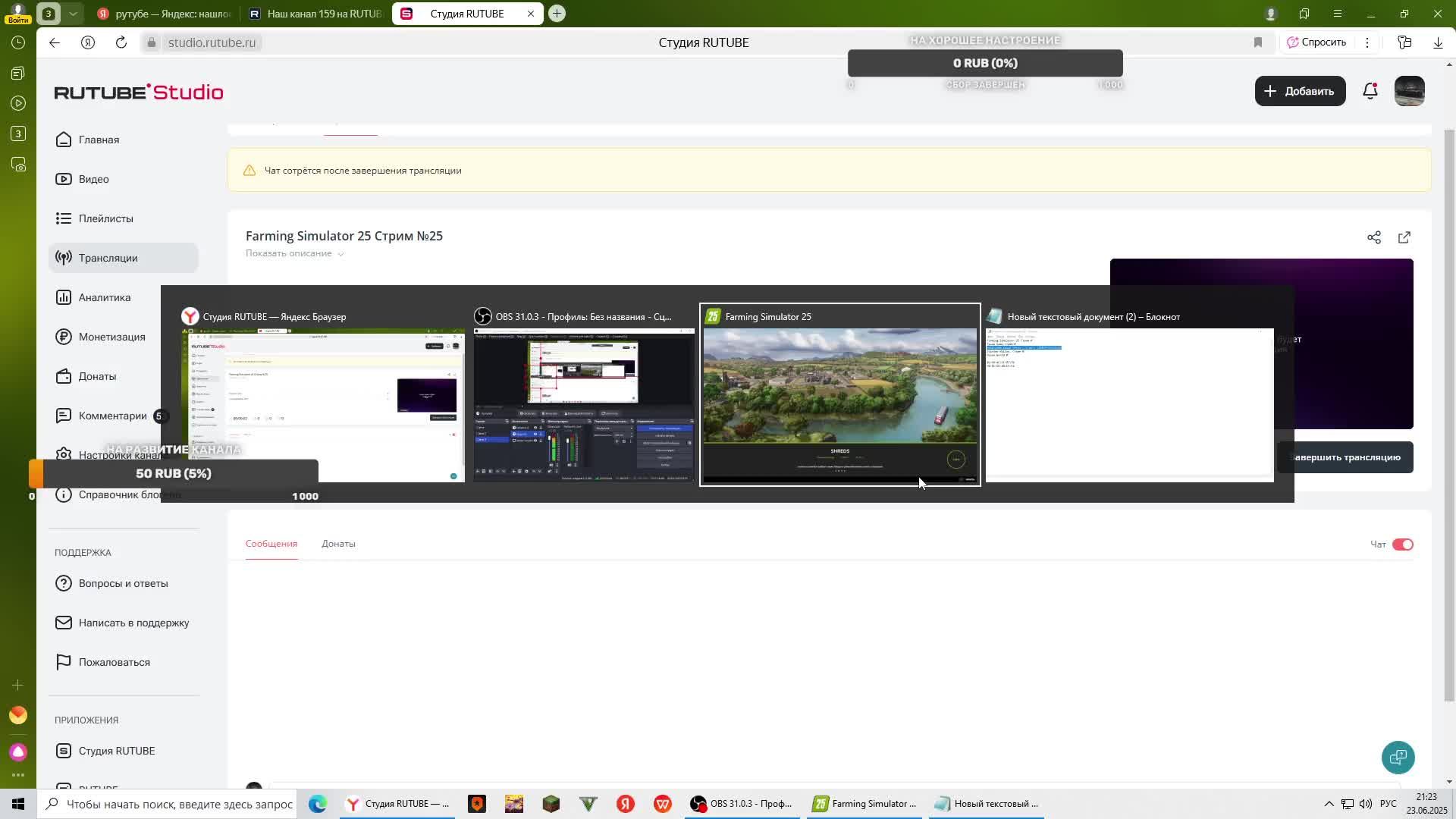Open Alice assistant icon in sidebar

click(x=18, y=752)
